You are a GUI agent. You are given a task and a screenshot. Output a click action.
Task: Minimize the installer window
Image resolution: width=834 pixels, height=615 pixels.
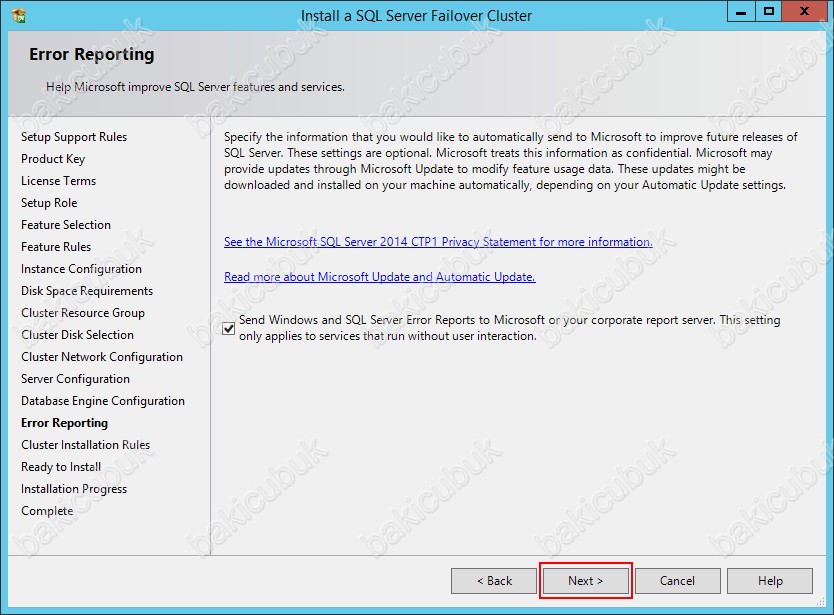(741, 12)
